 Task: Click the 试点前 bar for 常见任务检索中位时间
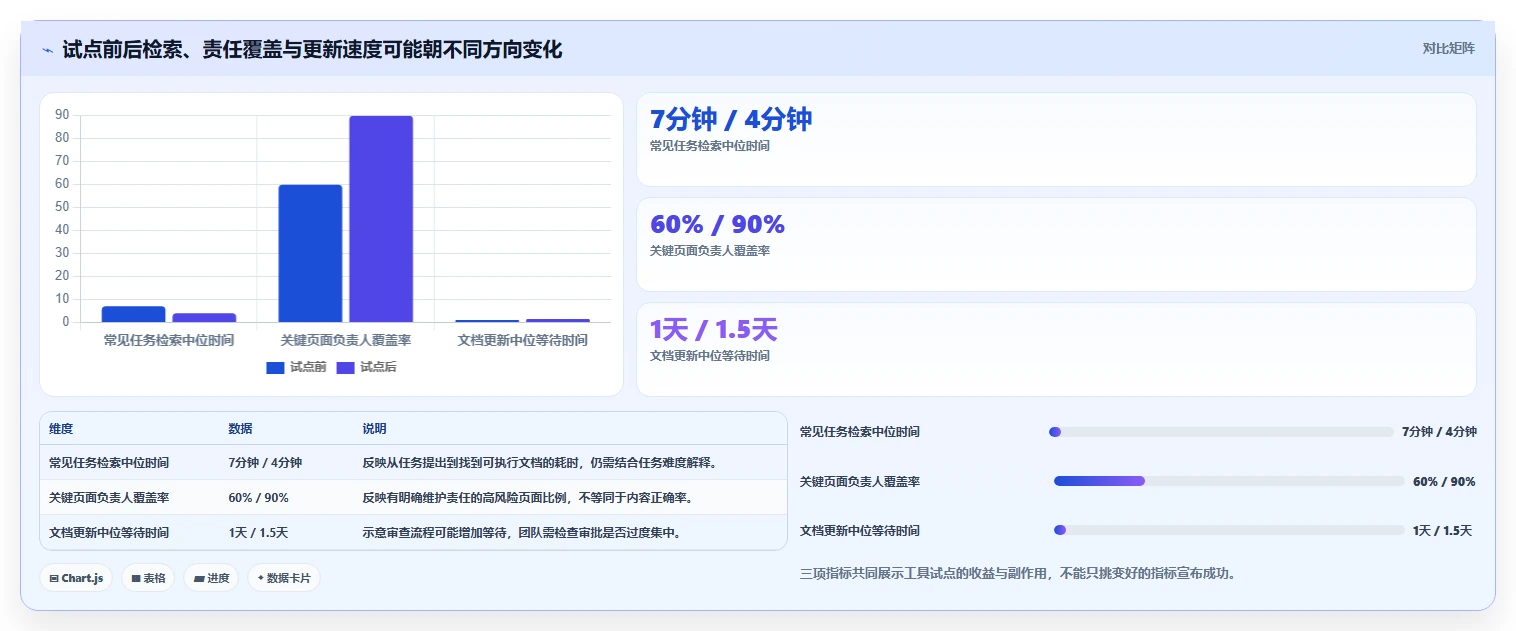[133, 315]
